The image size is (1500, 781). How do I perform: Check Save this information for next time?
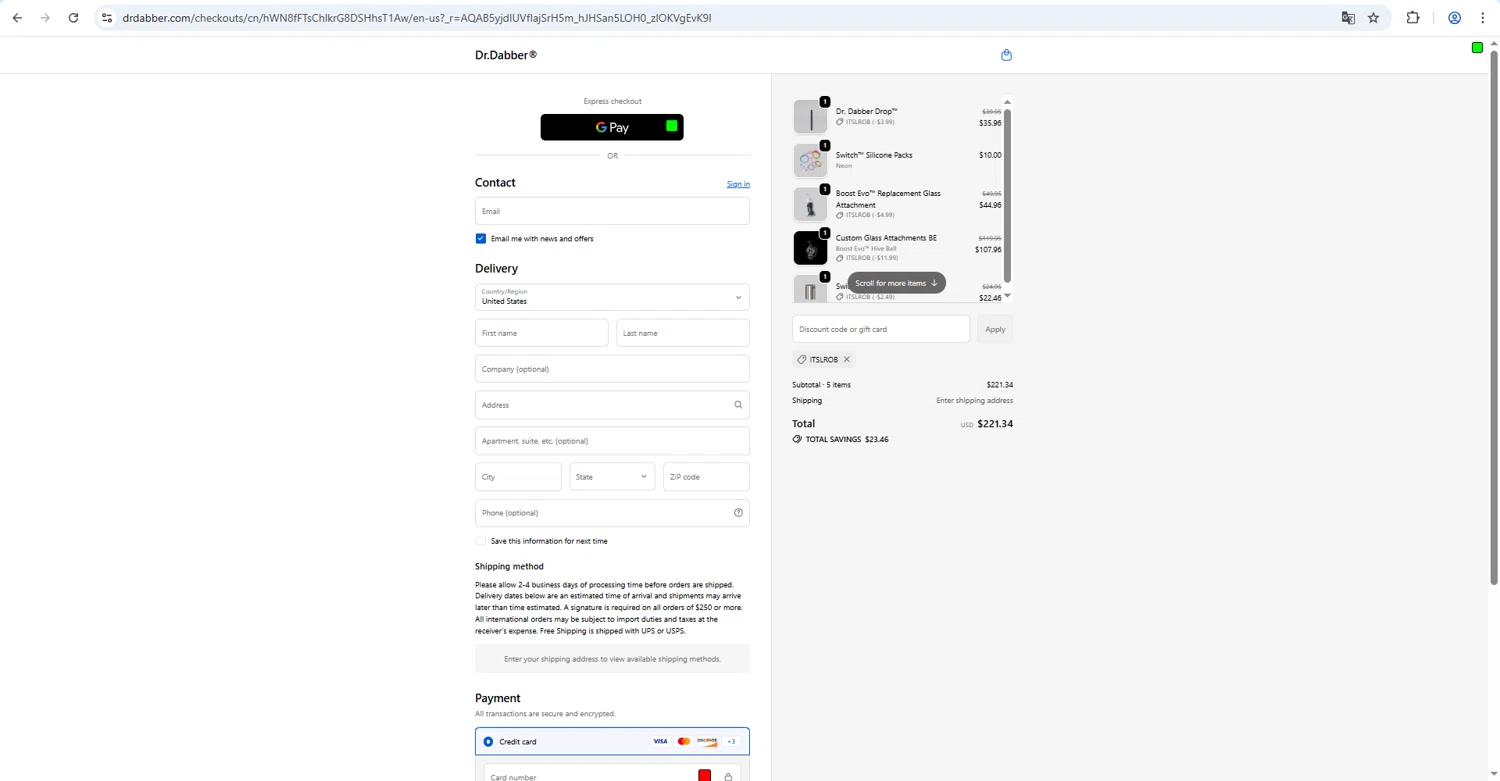coord(481,541)
